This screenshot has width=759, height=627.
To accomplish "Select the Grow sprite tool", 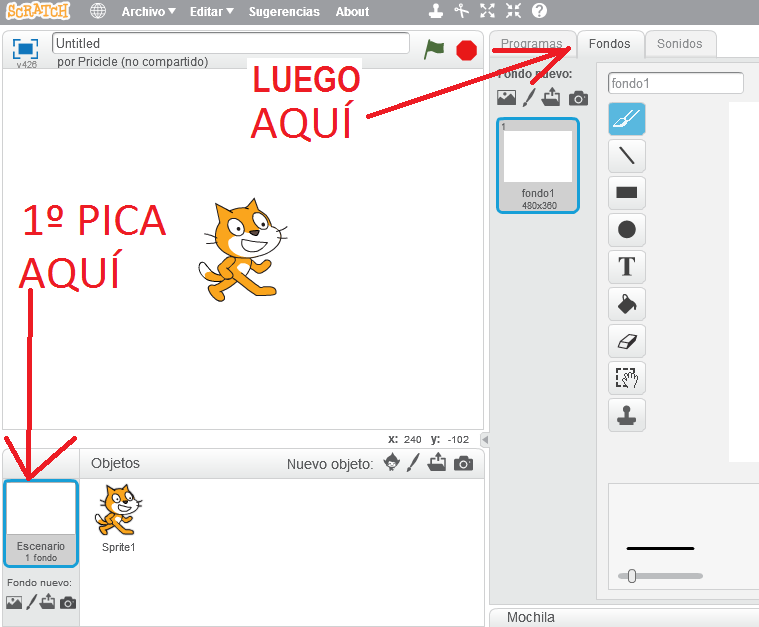I will click(x=487, y=11).
